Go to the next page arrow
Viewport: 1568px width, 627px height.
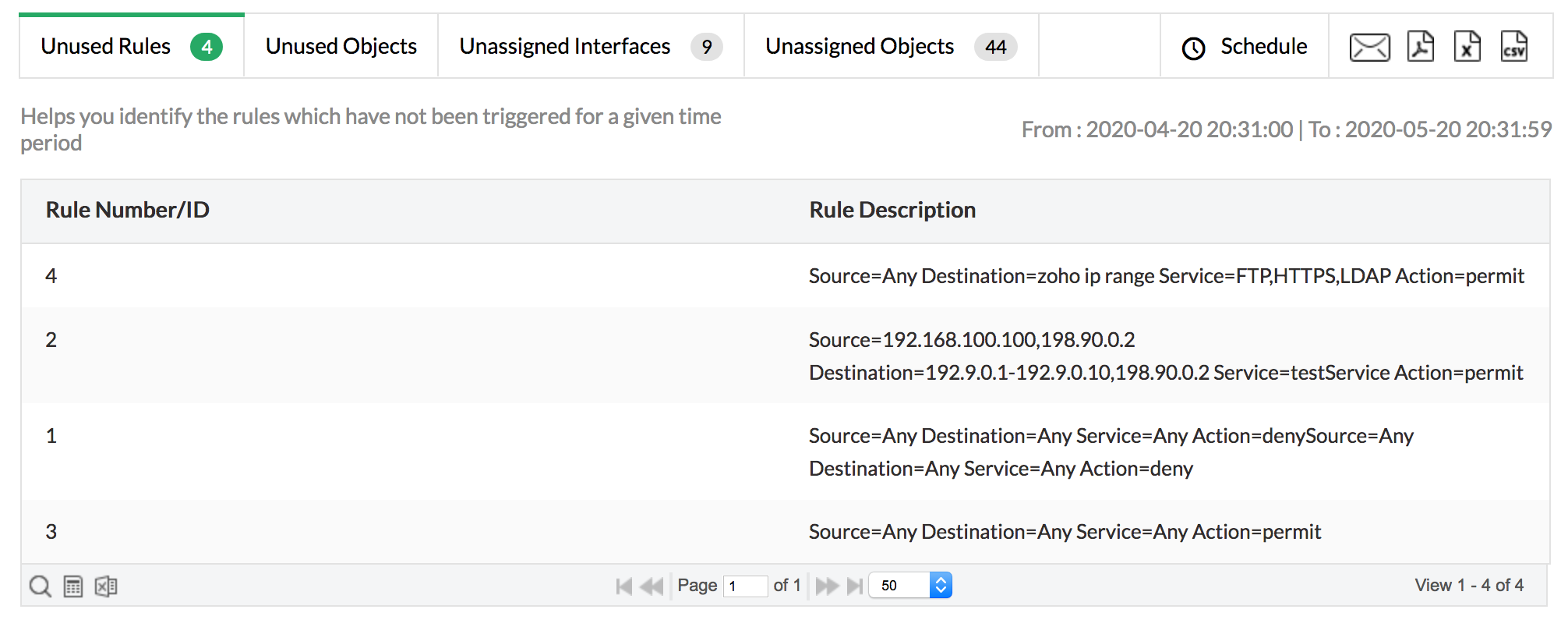(827, 586)
